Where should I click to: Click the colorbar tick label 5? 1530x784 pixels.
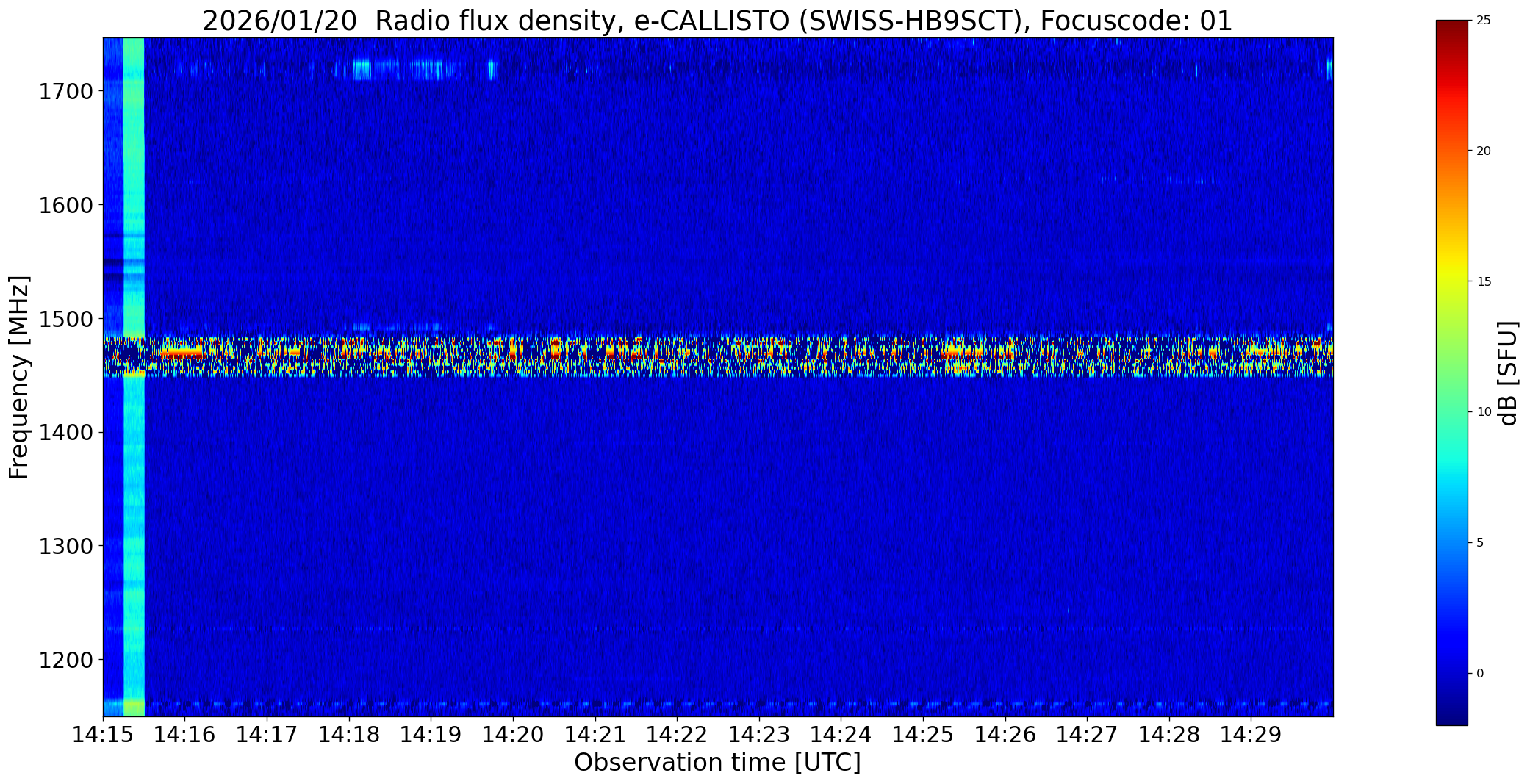click(1480, 543)
